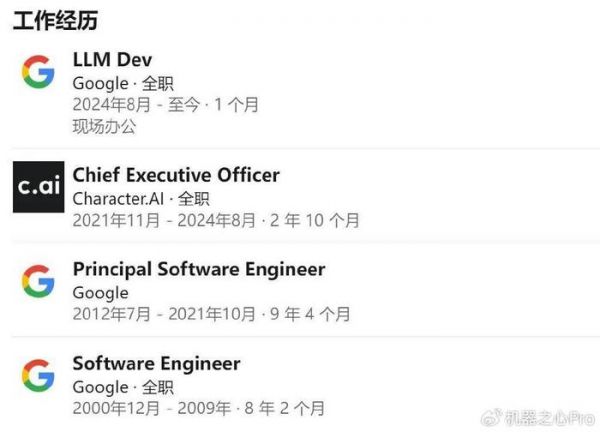600x432 pixels.
Task: Click the Google logo beside LLM Dev
Action: tap(38, 72)
